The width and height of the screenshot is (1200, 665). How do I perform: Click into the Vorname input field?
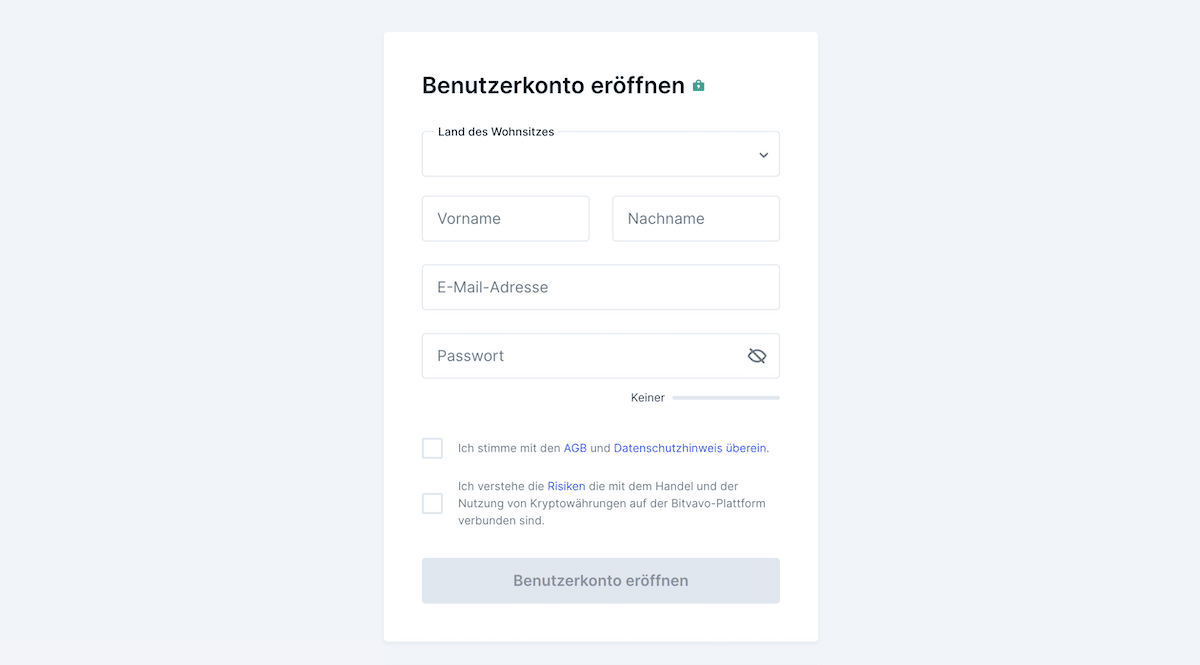505,218
